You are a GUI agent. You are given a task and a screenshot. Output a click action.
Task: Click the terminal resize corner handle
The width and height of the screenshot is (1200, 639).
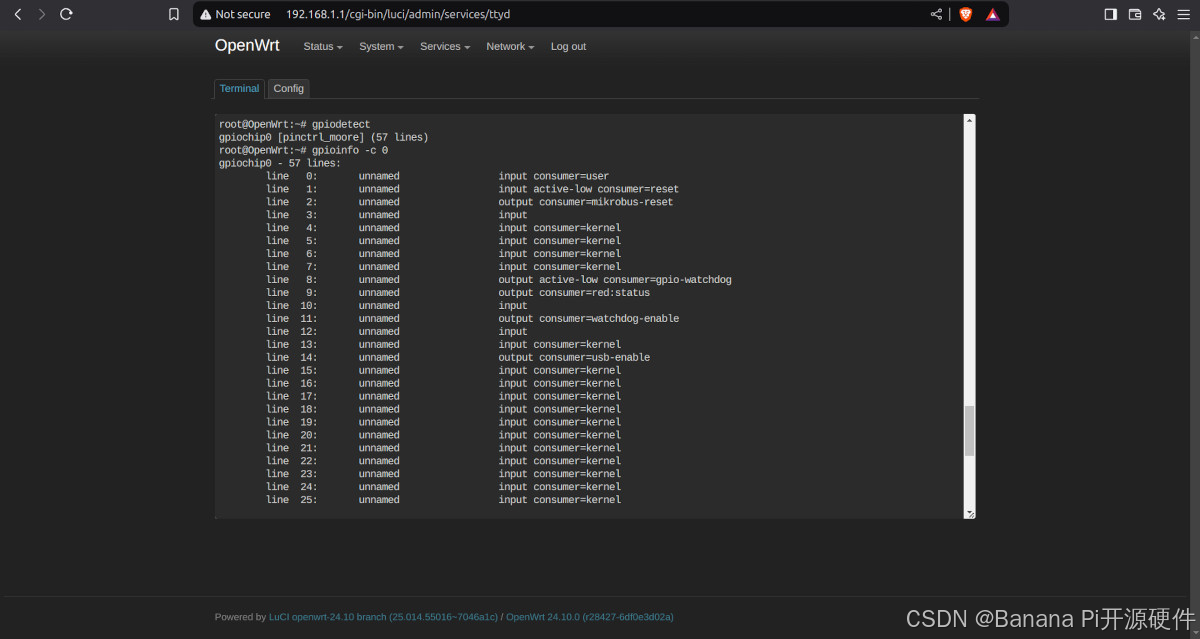tap(969, 513)
